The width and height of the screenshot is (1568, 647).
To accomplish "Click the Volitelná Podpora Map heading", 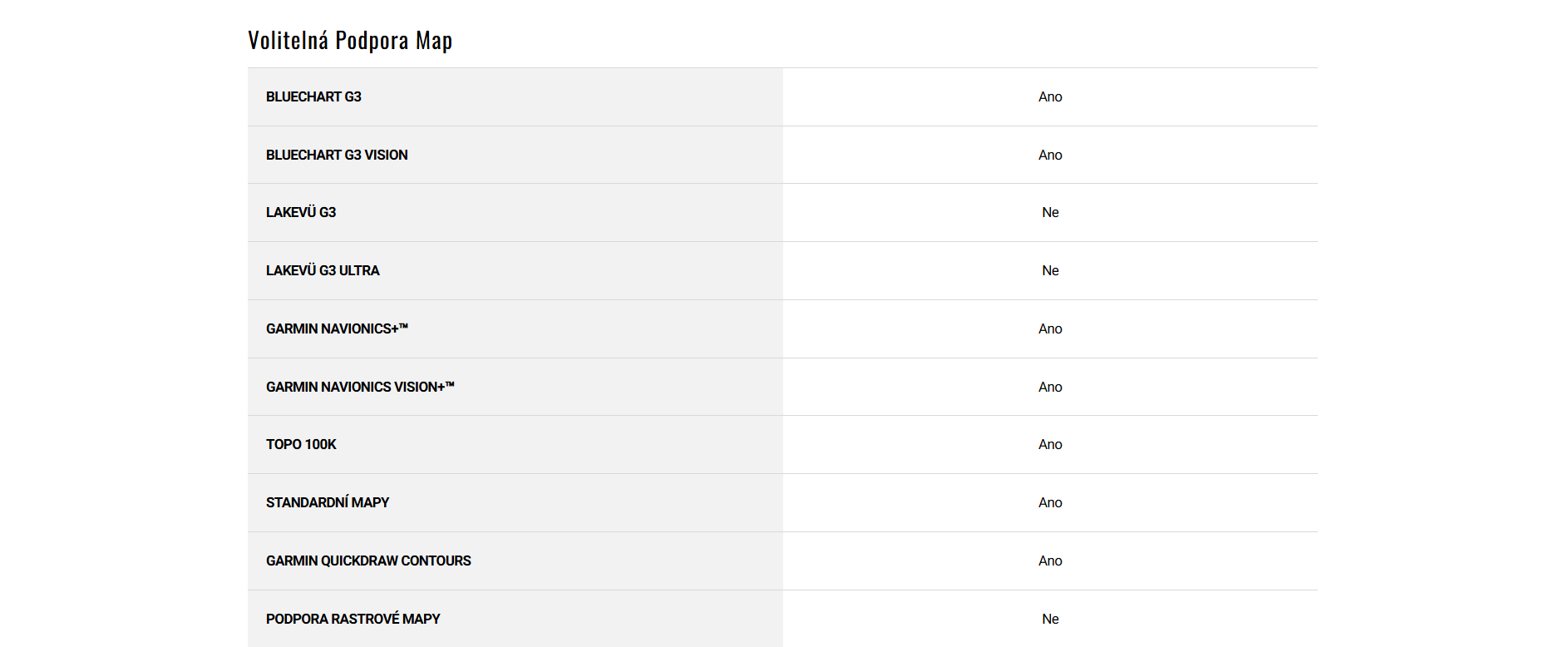I will click(x=350, y=41).
